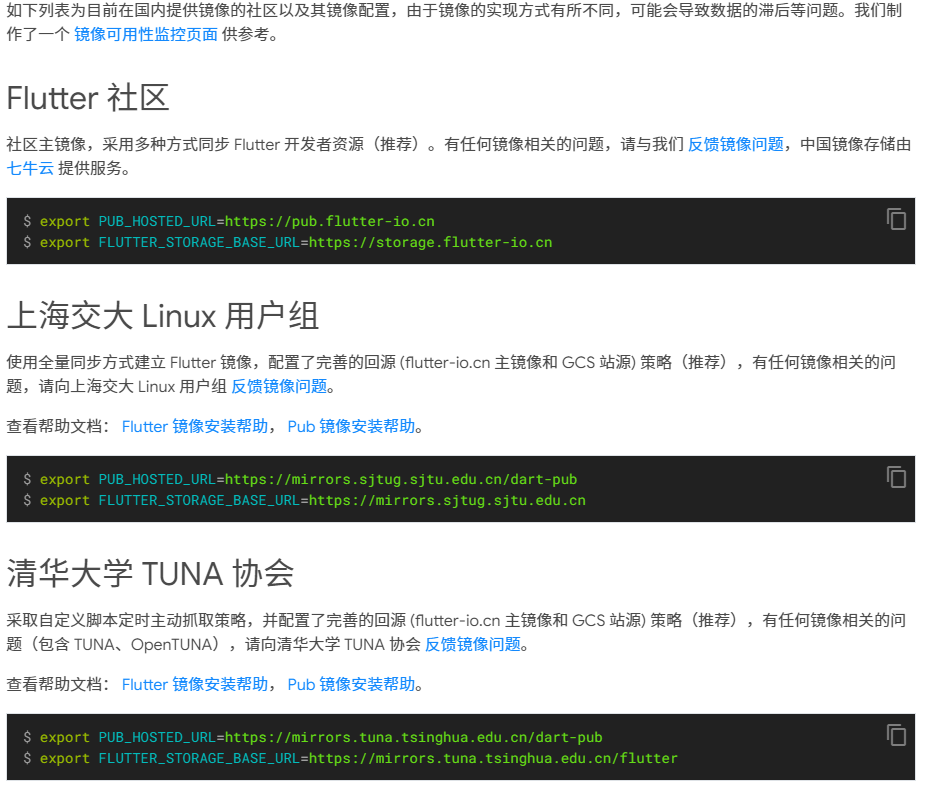Image resolution: width=940 pixels, height=799 pixels.
Task: Open Pub 镜像安装帮助 under 上海交大 section
Action: pos(351,426)
